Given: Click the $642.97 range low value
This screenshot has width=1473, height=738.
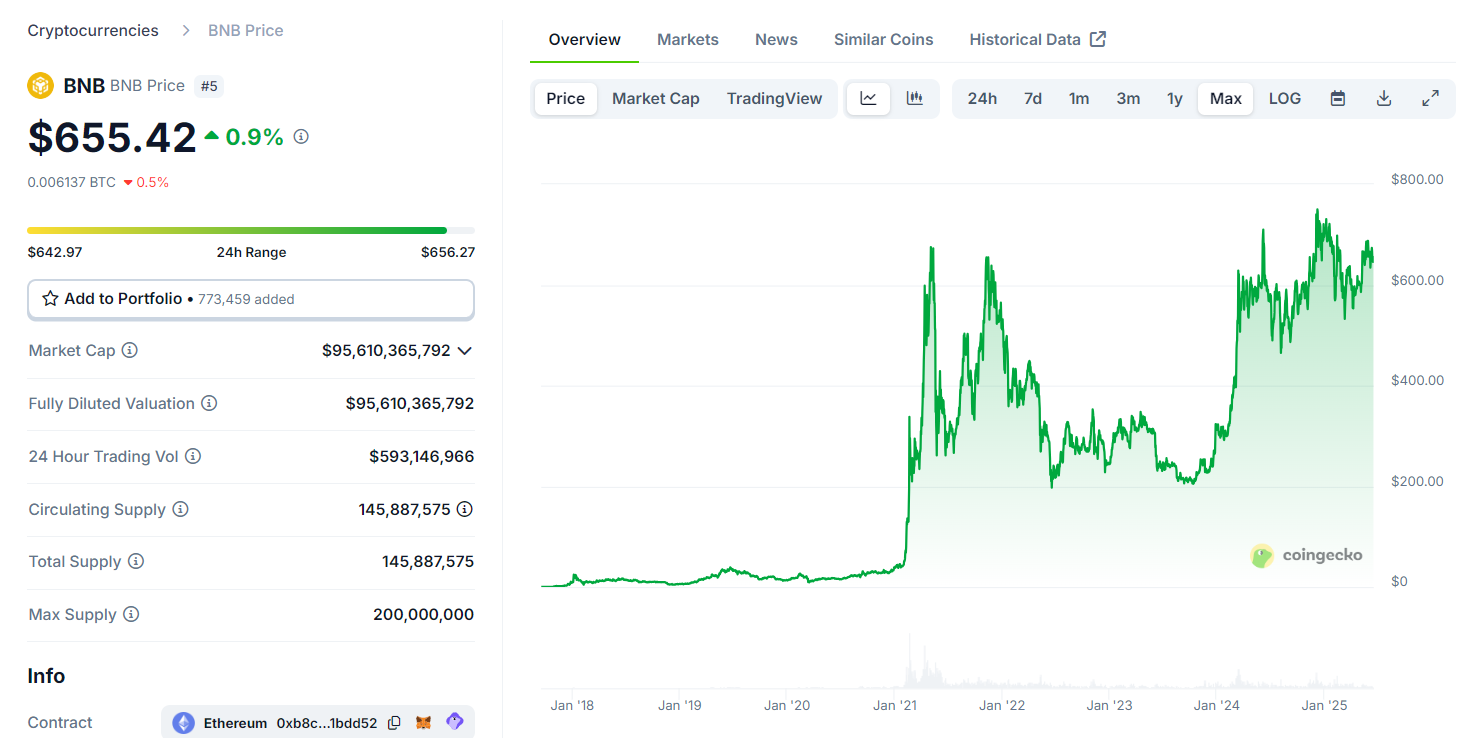Looking at the screenshot, I should point(55,252).
